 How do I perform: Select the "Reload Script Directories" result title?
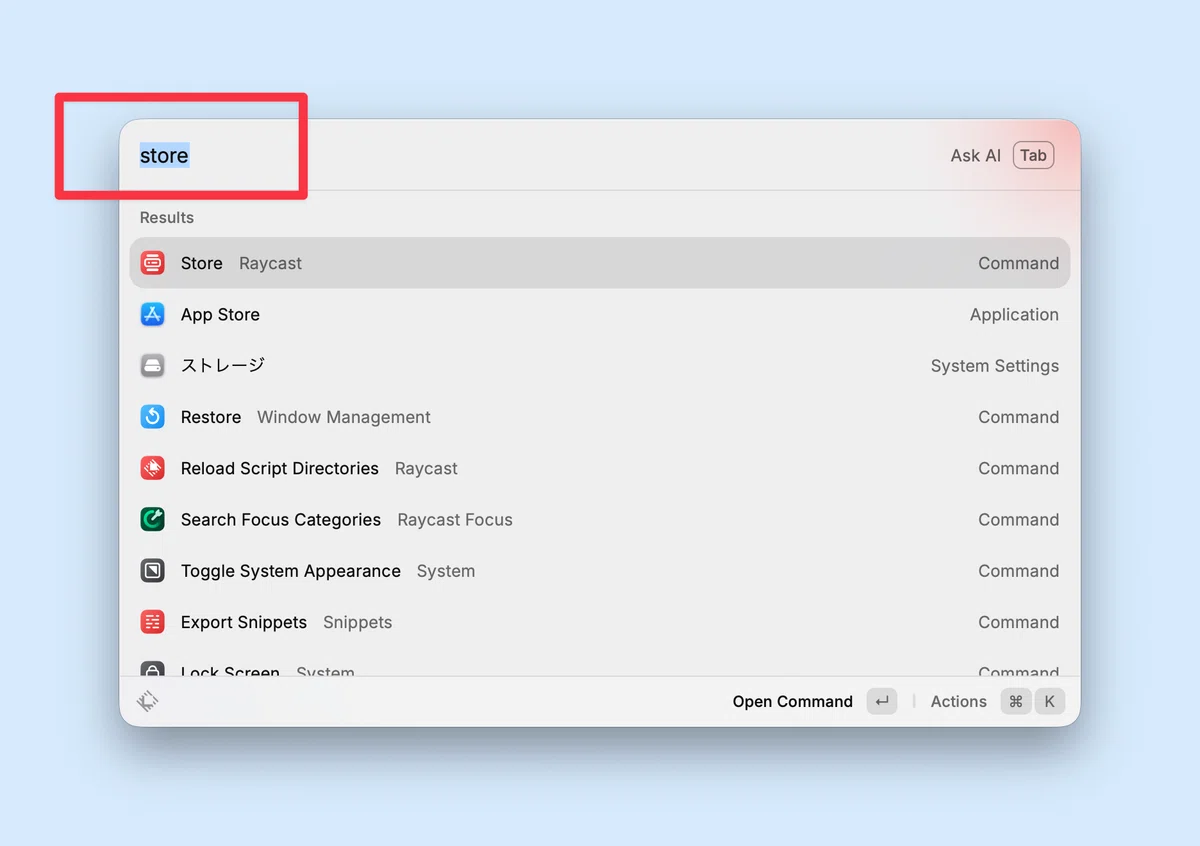tap(280, 468)
